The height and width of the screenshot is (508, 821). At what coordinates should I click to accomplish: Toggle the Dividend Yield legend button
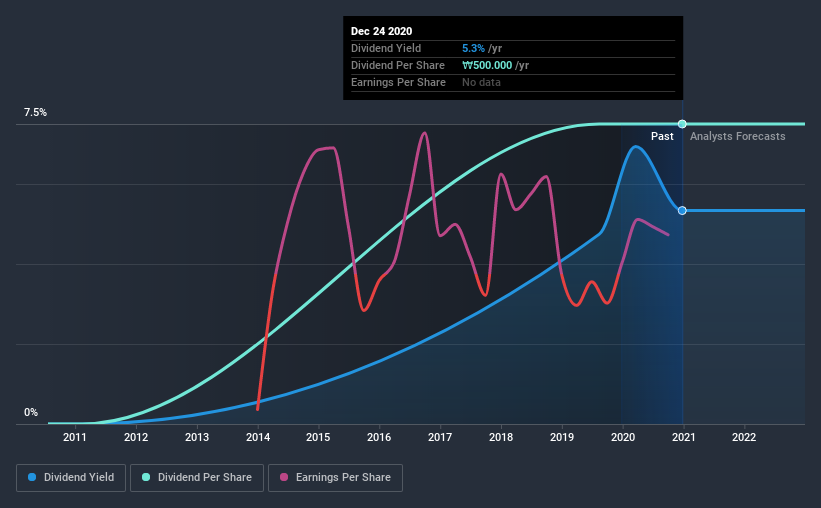pyautogui.click(x=71, y=478)
